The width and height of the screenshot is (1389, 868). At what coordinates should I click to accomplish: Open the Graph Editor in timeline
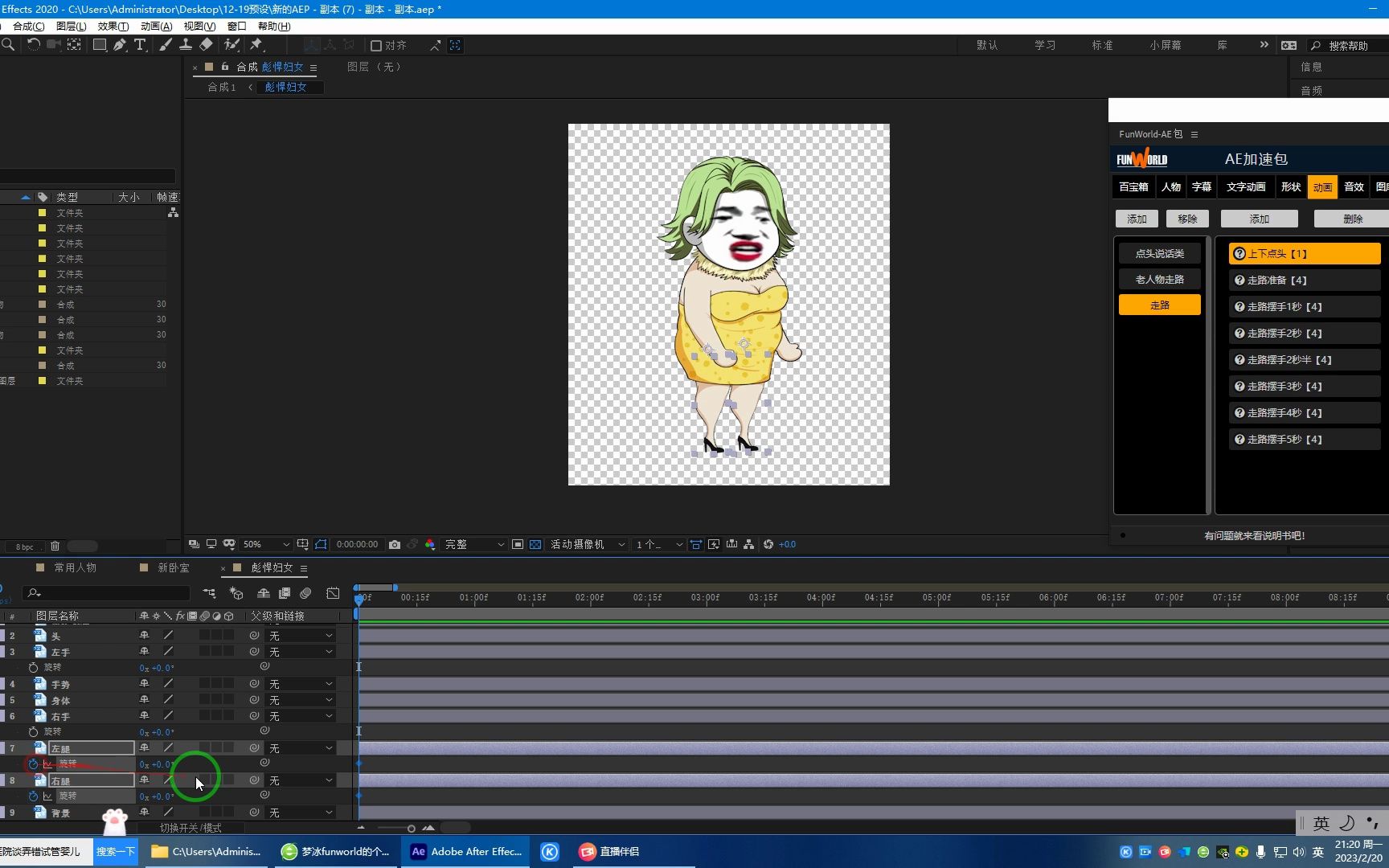coord(333,593)
